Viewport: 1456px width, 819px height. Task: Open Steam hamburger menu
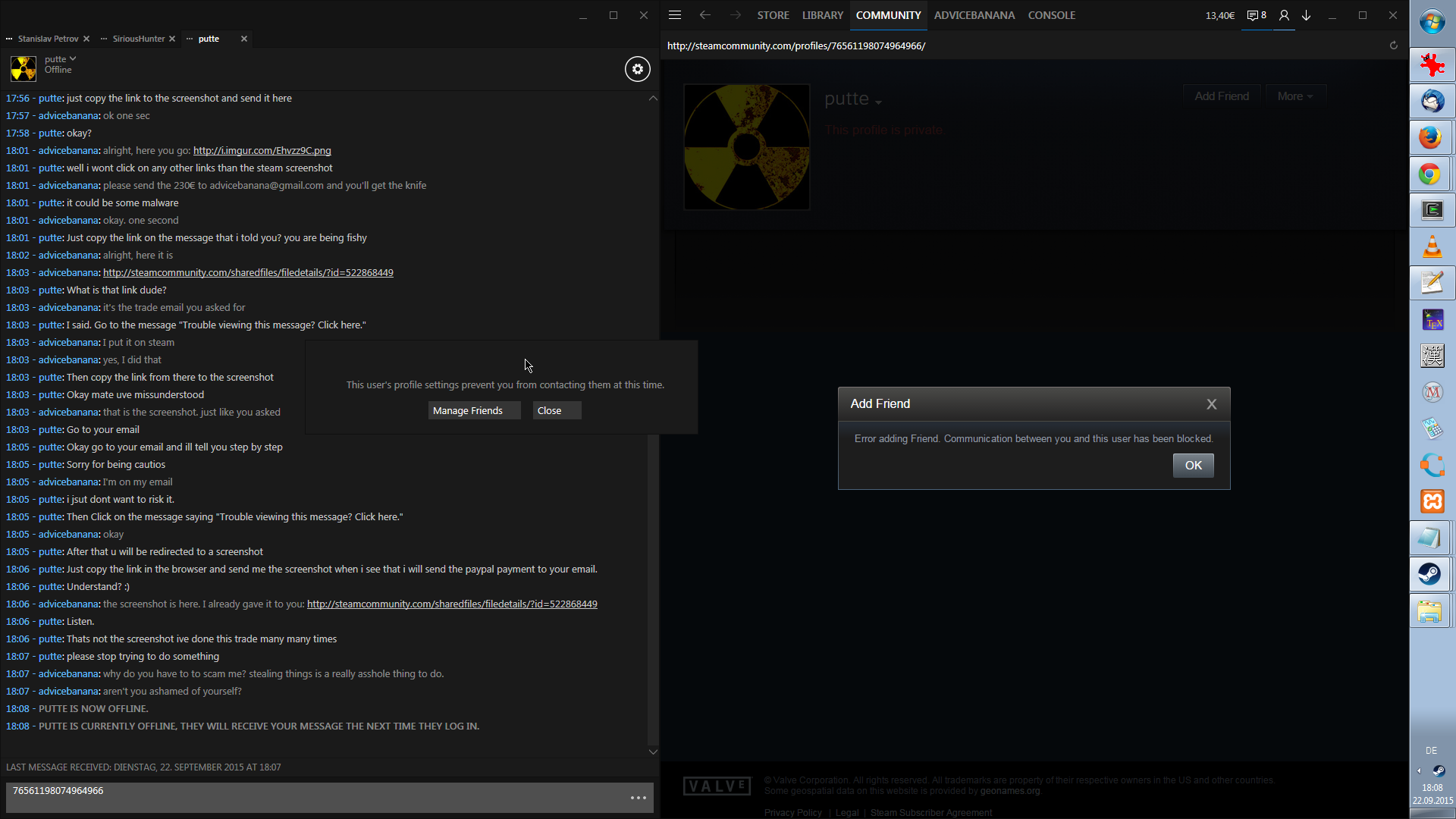pyautogui.click(x=675, y=15)
